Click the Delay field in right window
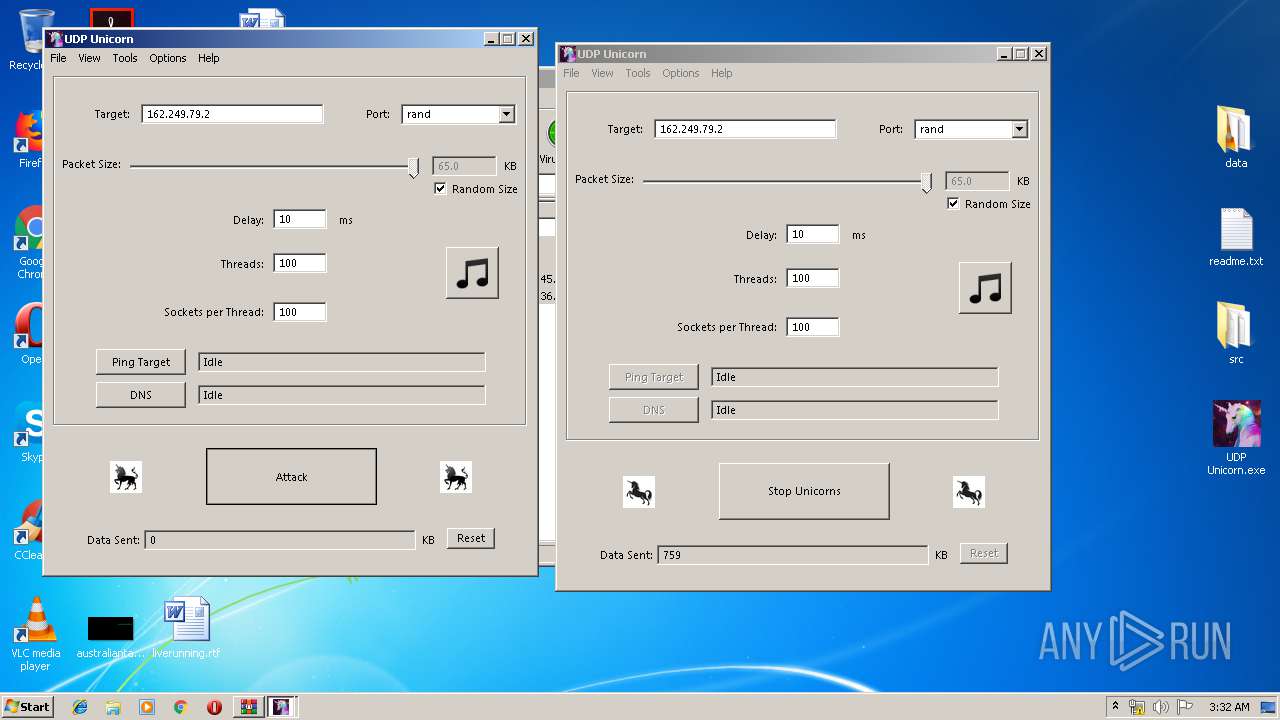Viewport: 1280px width, 720px height. click(x=813, y=234)
